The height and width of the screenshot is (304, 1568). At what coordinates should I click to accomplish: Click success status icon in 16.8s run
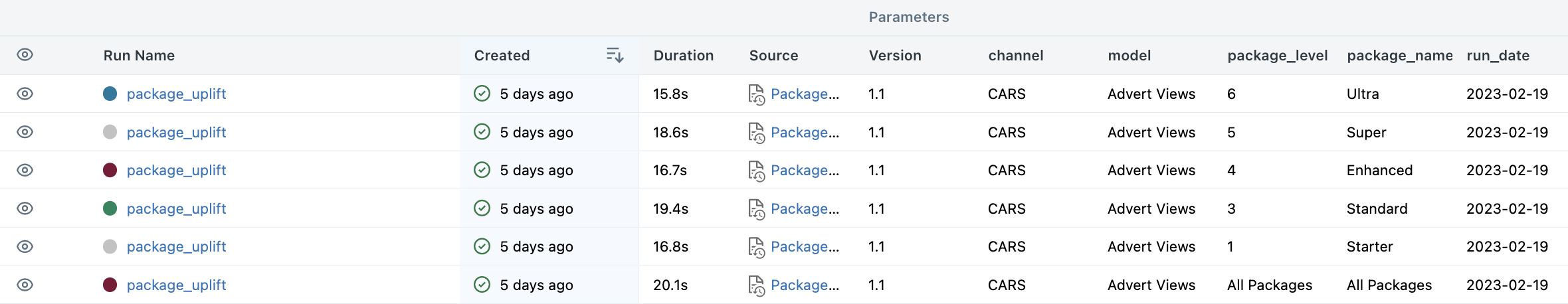(482, 246)
